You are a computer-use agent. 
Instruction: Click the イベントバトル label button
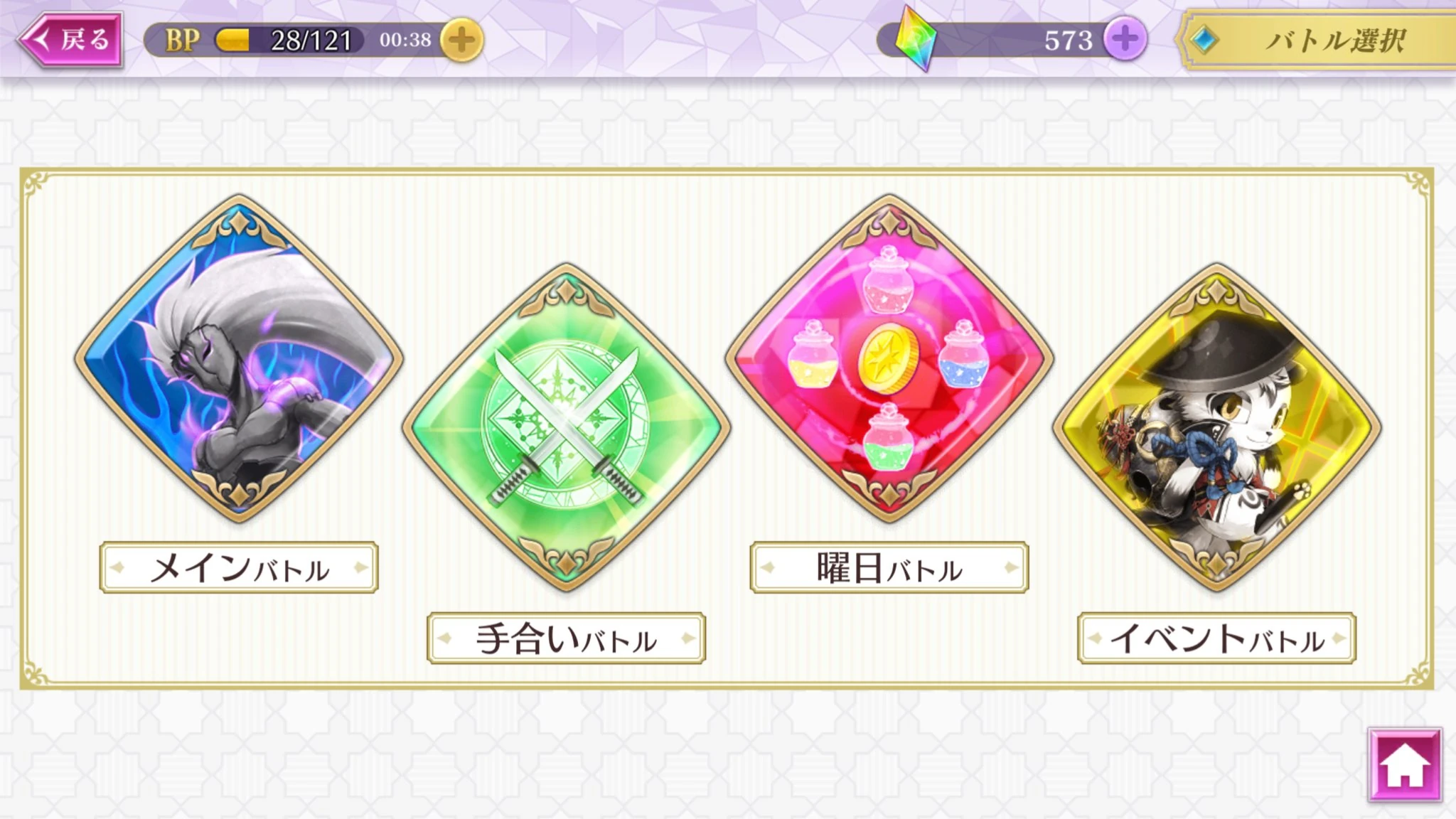pyautogui.click(x=1216, y=638)
